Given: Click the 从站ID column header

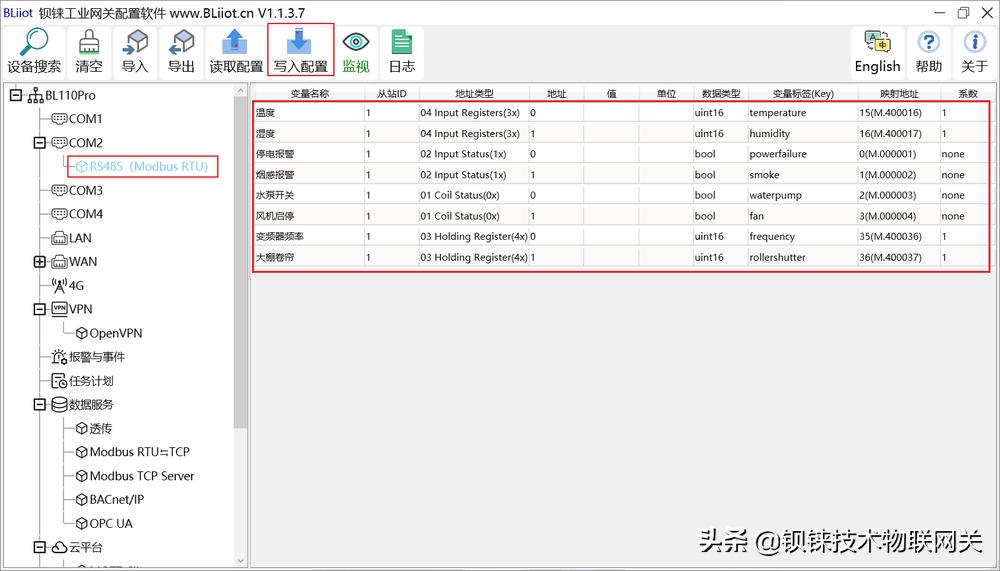Looking at the screenshot, I should (392, 94).
